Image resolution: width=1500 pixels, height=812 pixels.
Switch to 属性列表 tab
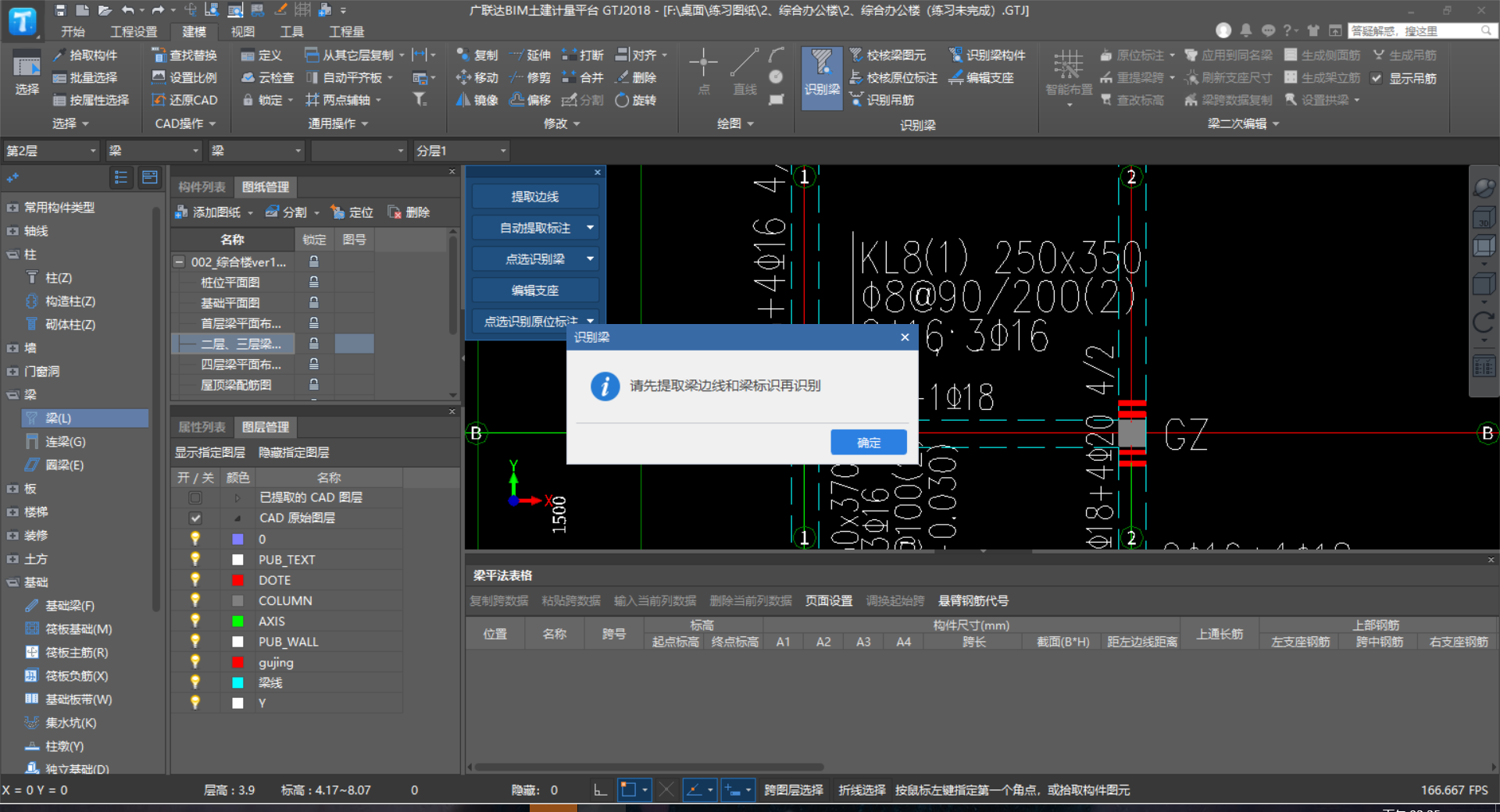202,427
